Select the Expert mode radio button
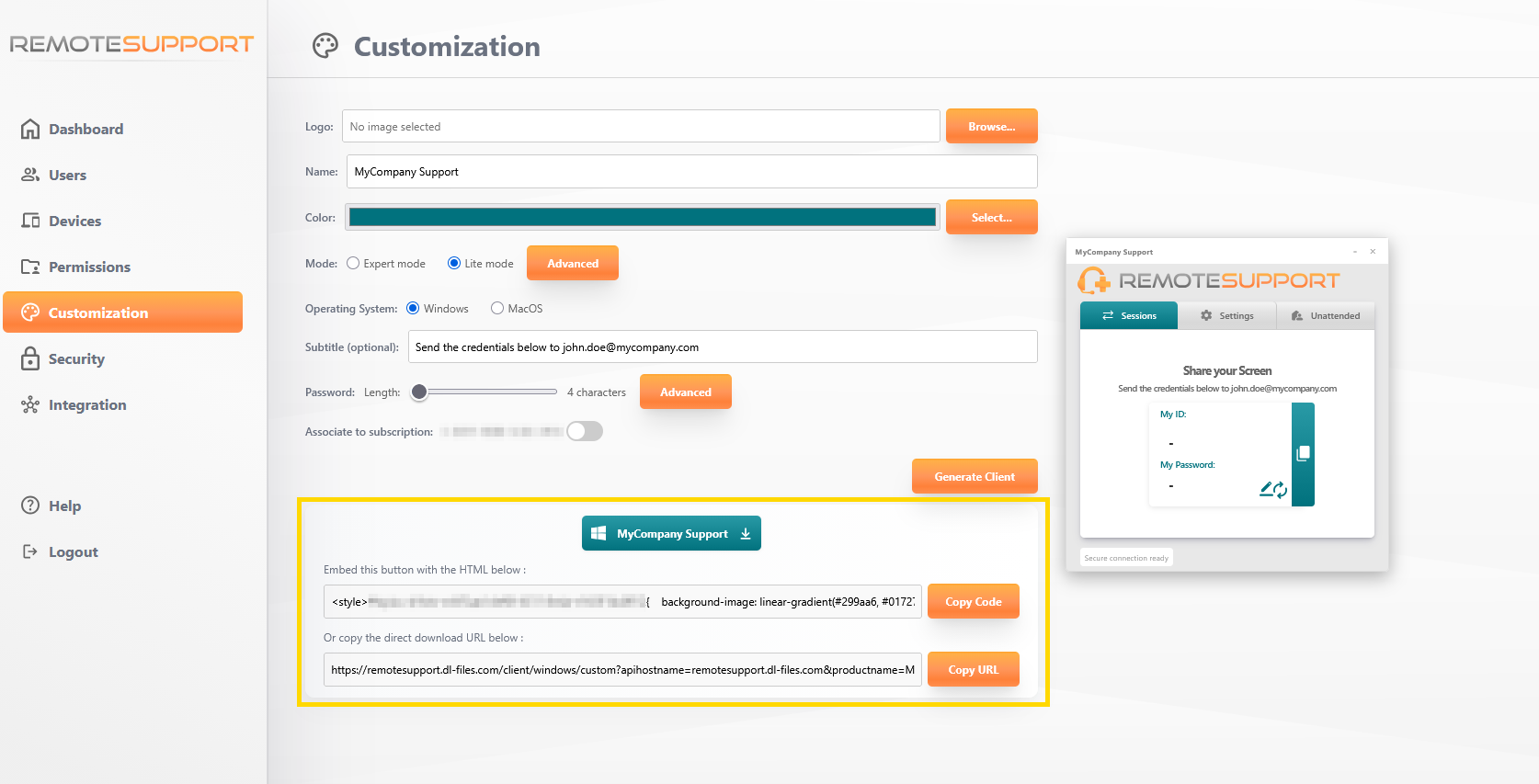Viewport: 1539px width, 784px height. (x=353, y=264)
